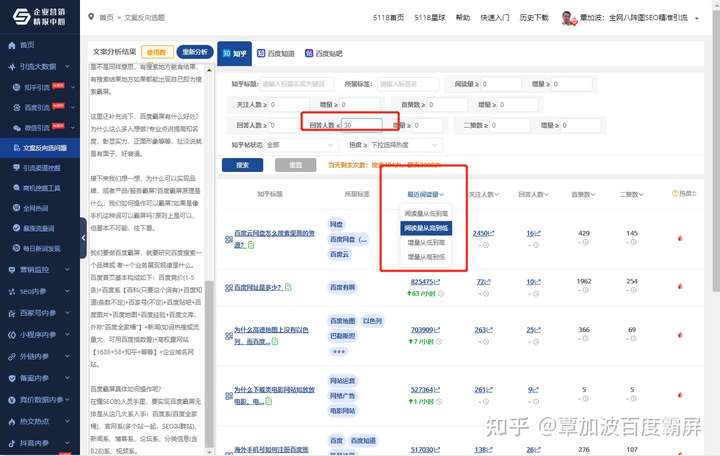Click the yellow button beside 文案分析结果

pyautogui.click(x=158, y=52)
